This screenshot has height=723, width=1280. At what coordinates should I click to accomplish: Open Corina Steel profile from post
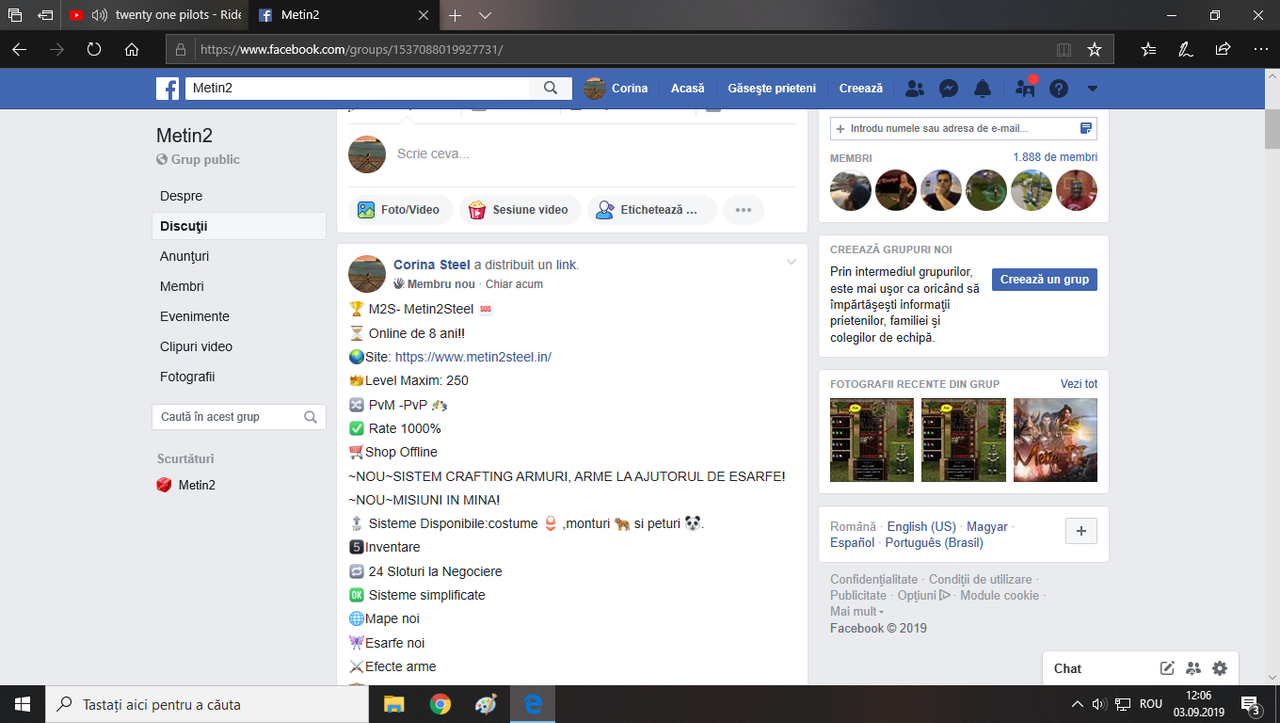[x=432, y=265]
